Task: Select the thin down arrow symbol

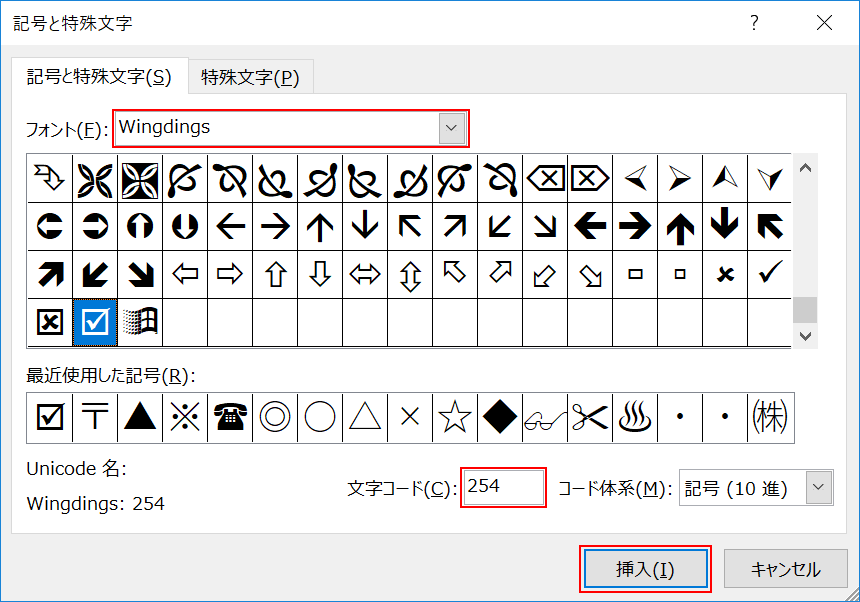Action: point(365,226)
